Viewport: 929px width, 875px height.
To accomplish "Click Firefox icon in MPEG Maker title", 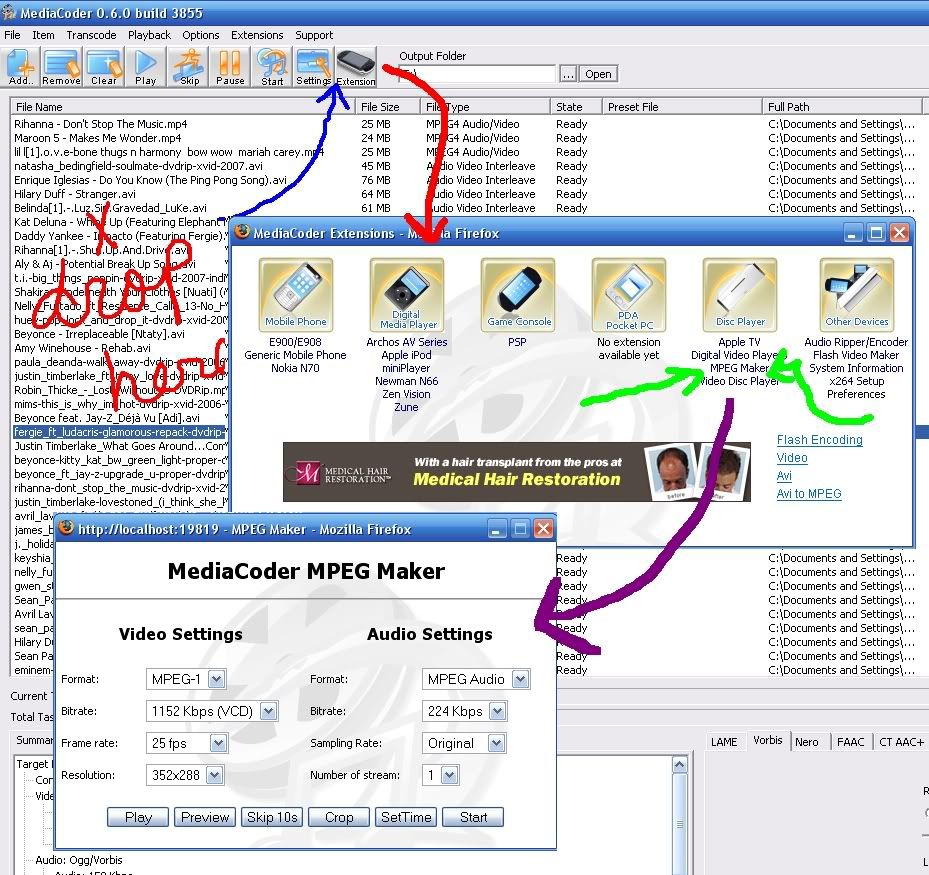I will click(x=66, y=527).
